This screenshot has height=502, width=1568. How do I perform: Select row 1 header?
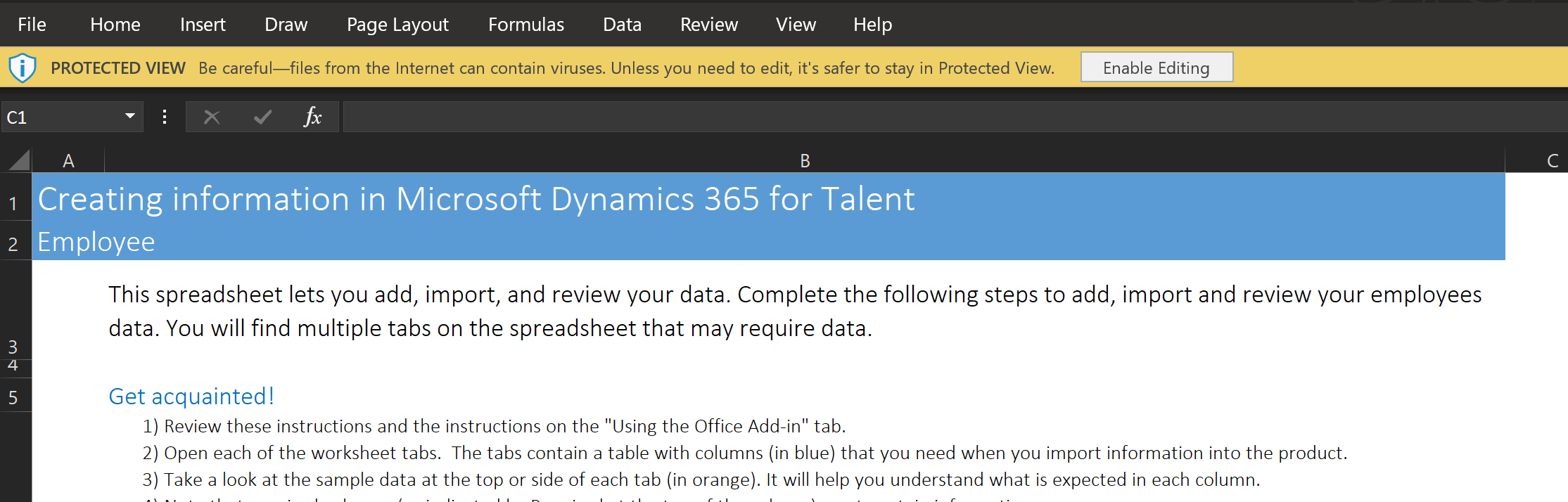13,203
